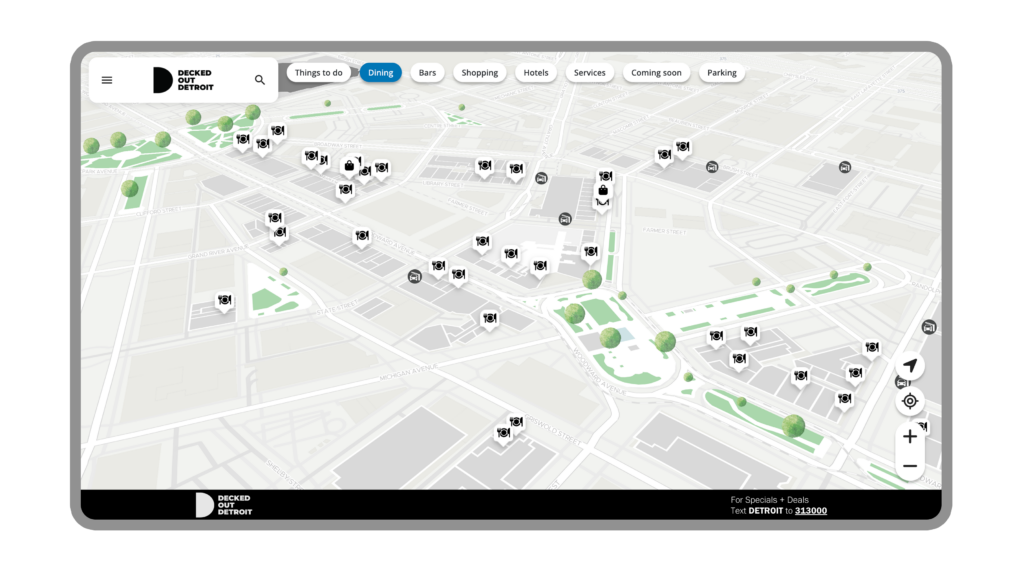Click the Michigan Avenue street label

pos(408,372)
